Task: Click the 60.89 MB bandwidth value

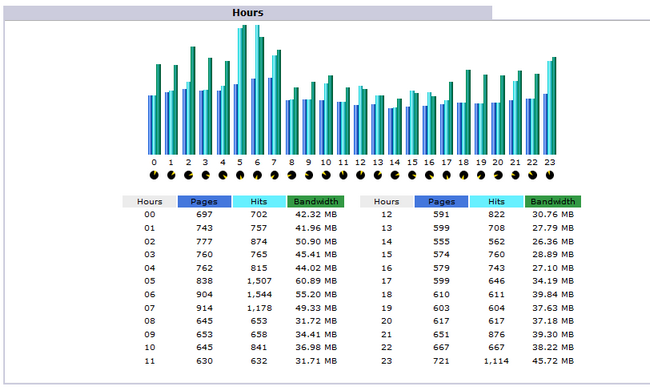Action: click(x=316, y=281)
